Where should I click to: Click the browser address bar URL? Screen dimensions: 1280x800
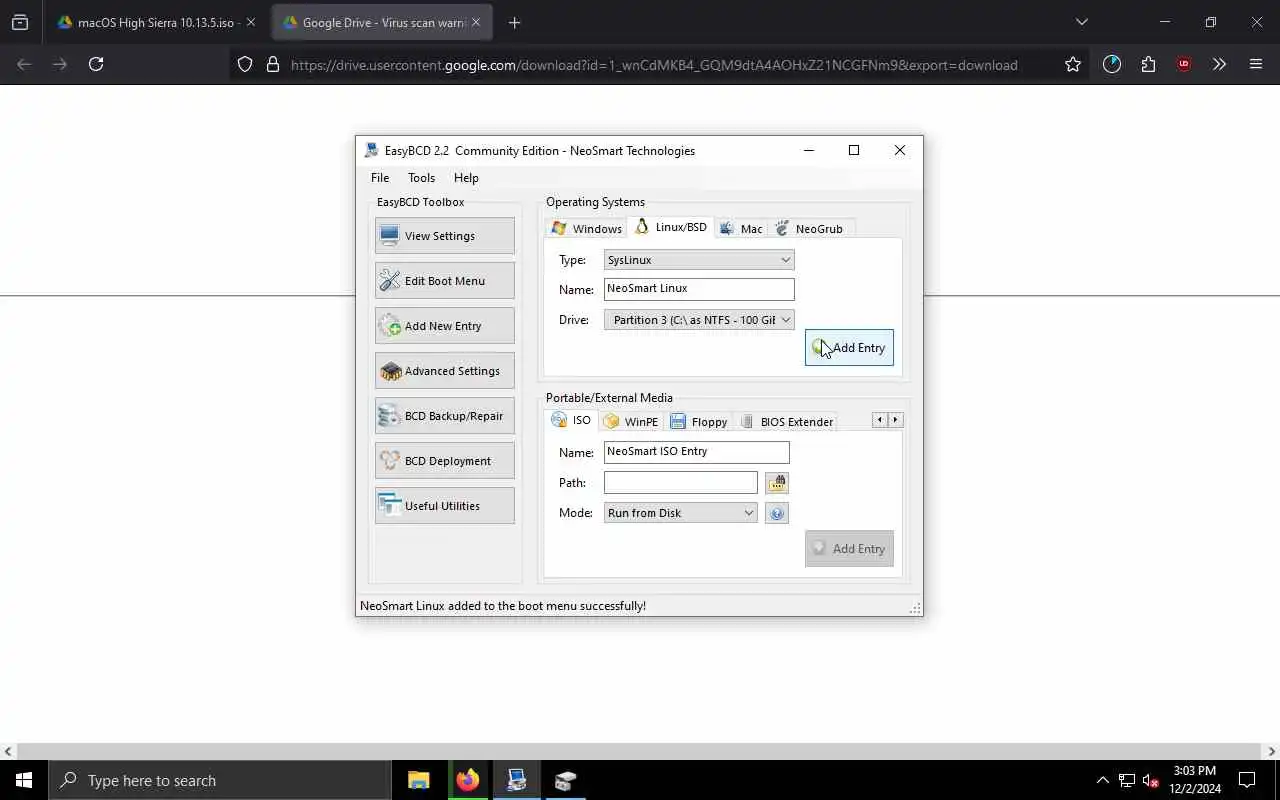[654, 65]
